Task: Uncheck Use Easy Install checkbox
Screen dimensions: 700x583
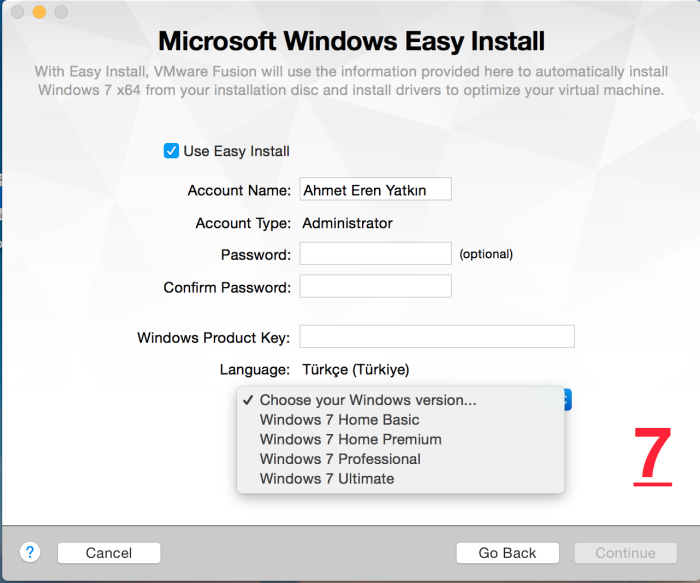Action: click(x=171, y=151)
